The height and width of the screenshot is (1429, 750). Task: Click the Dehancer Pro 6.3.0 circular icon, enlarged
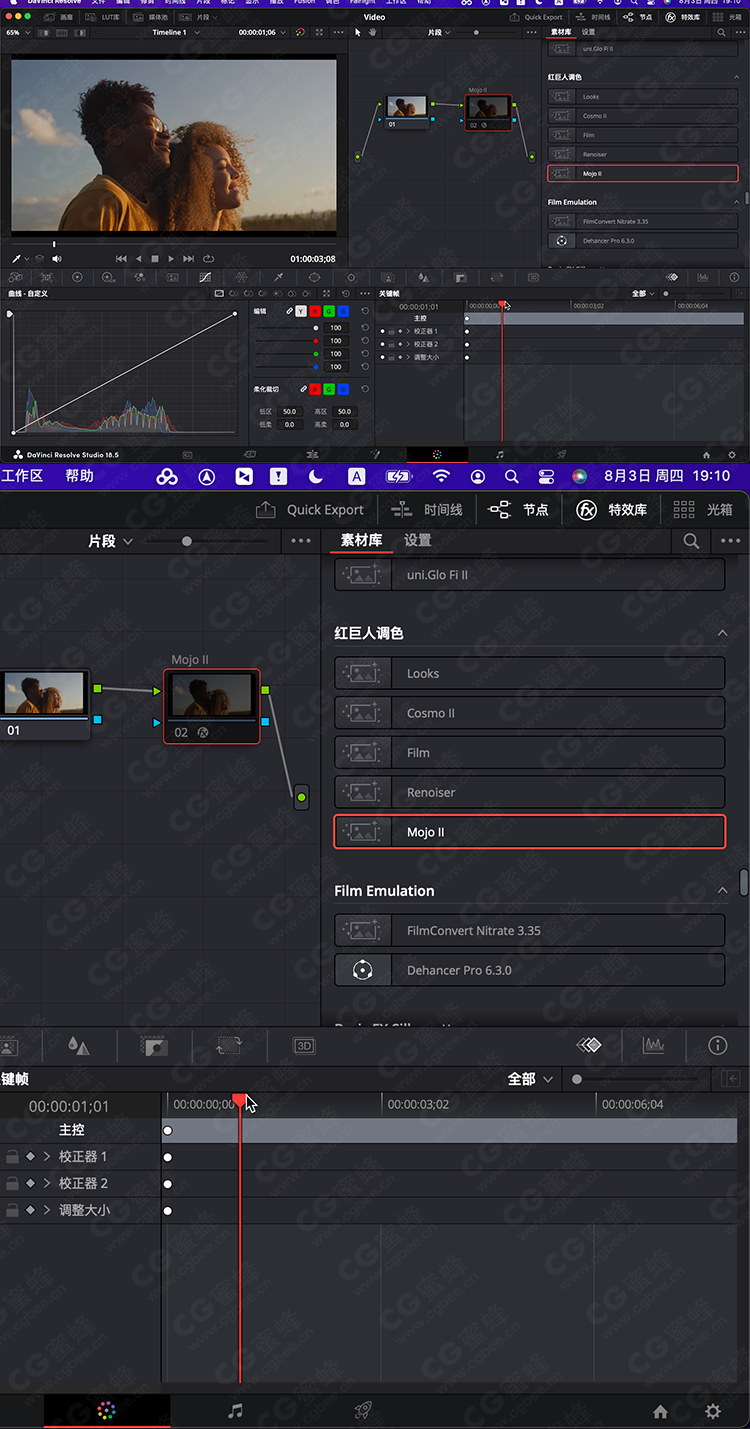363,970
